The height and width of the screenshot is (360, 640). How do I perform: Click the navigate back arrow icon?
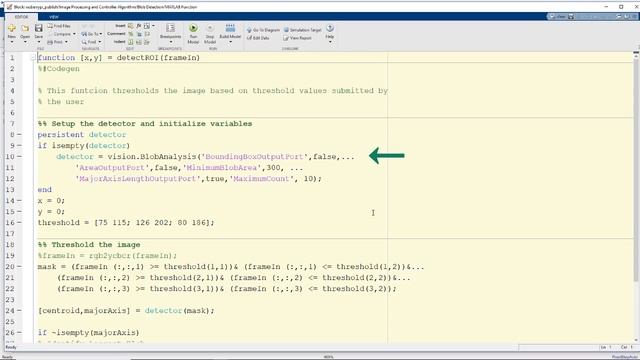[x=84, y=26]
